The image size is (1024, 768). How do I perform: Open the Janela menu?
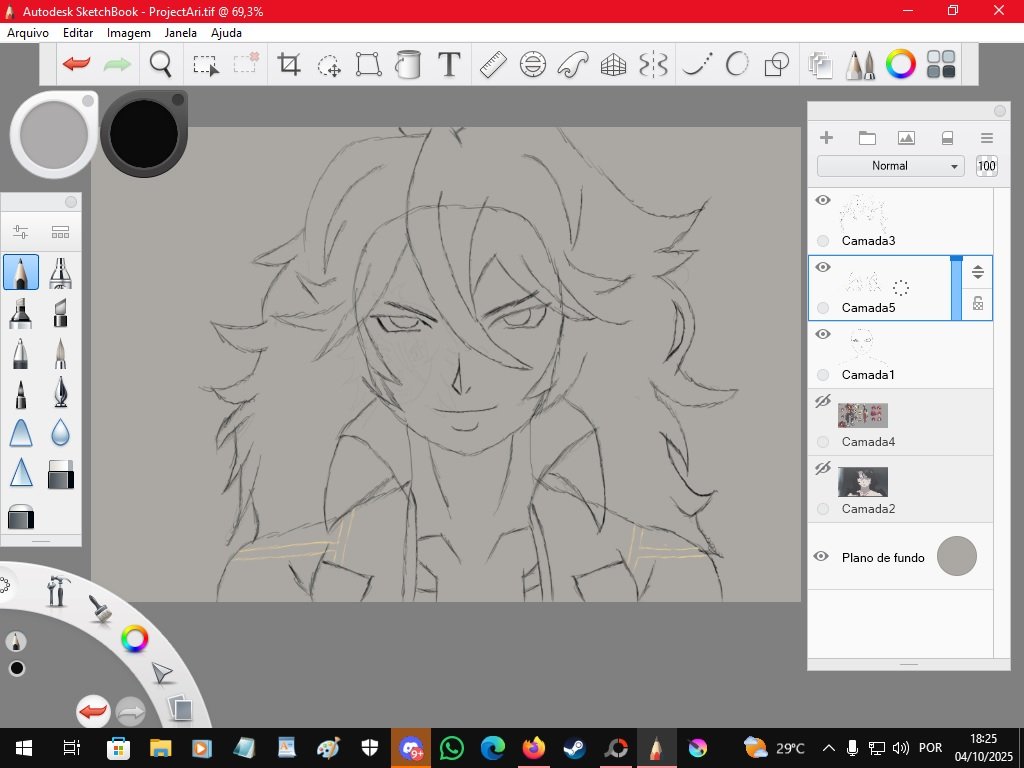tap(180, 33)
